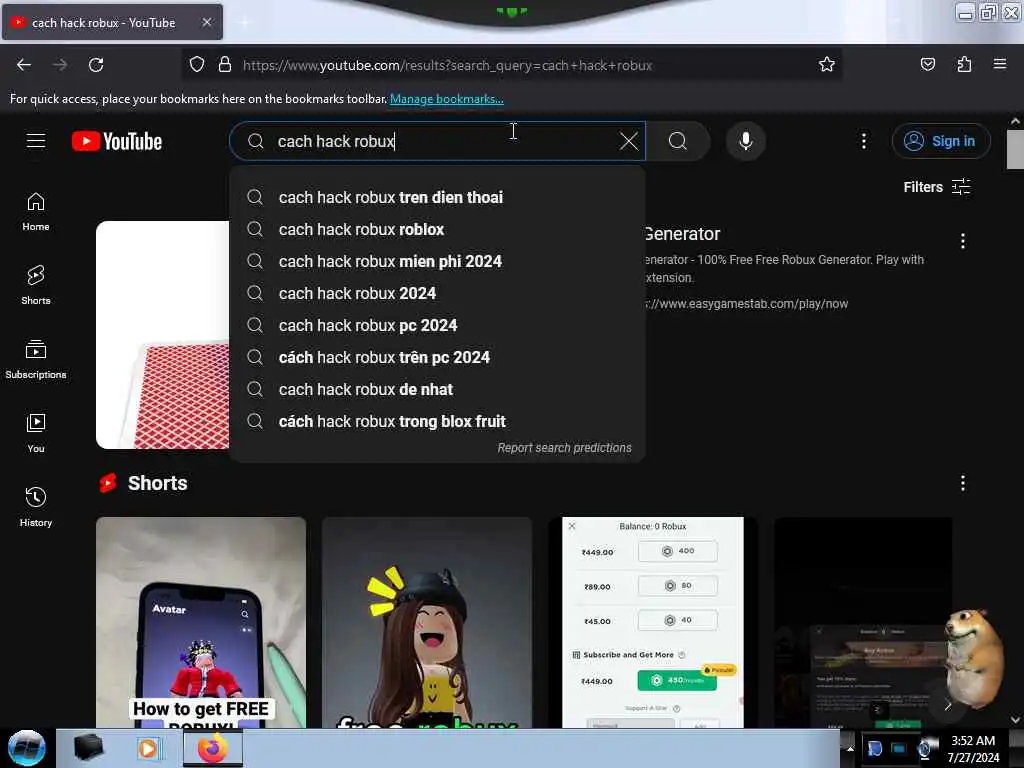Screen dimensions: 1024x768
Task: Click the page vertical scrollbar thumb
Action: 1015,149
